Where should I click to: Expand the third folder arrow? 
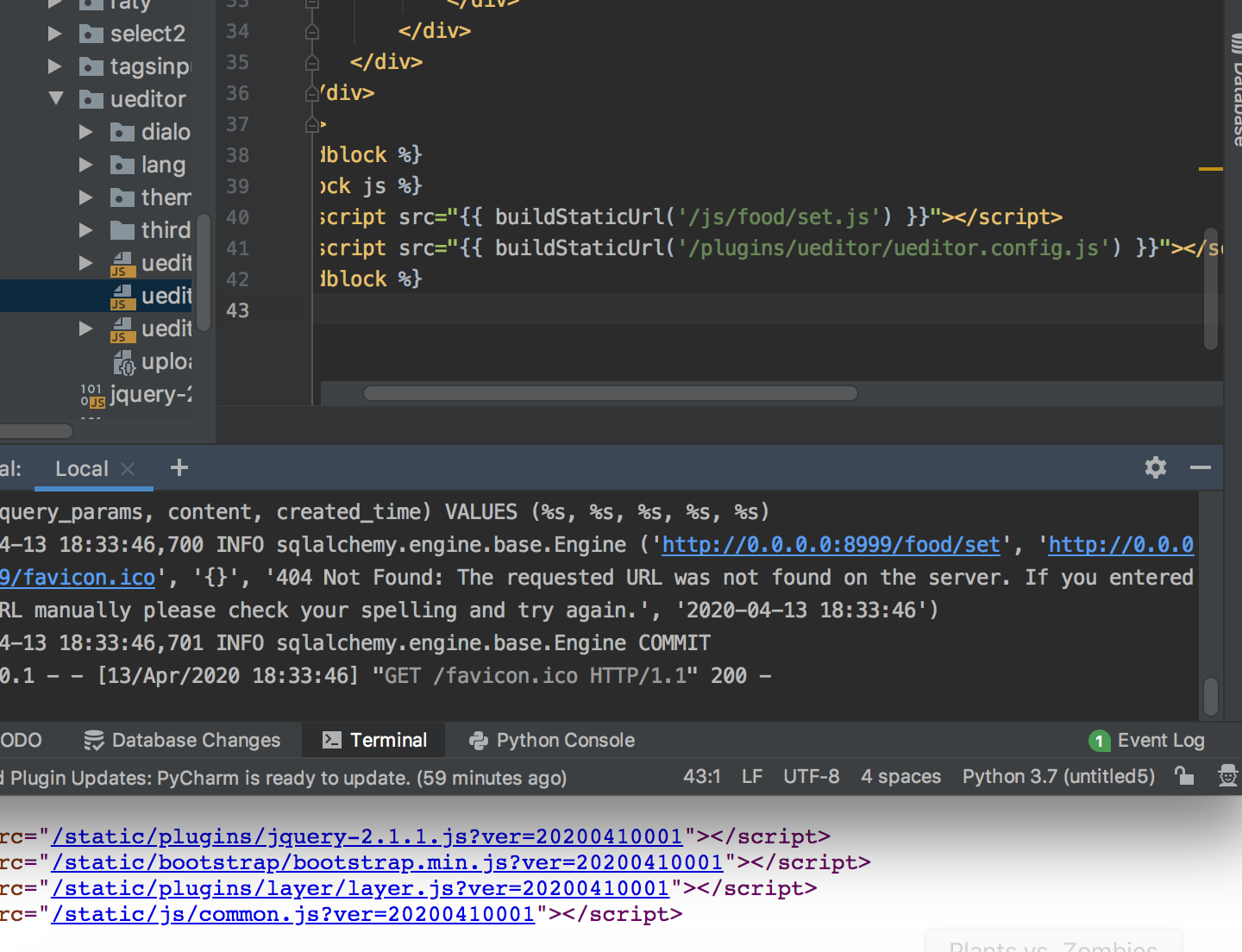[86, 230]
